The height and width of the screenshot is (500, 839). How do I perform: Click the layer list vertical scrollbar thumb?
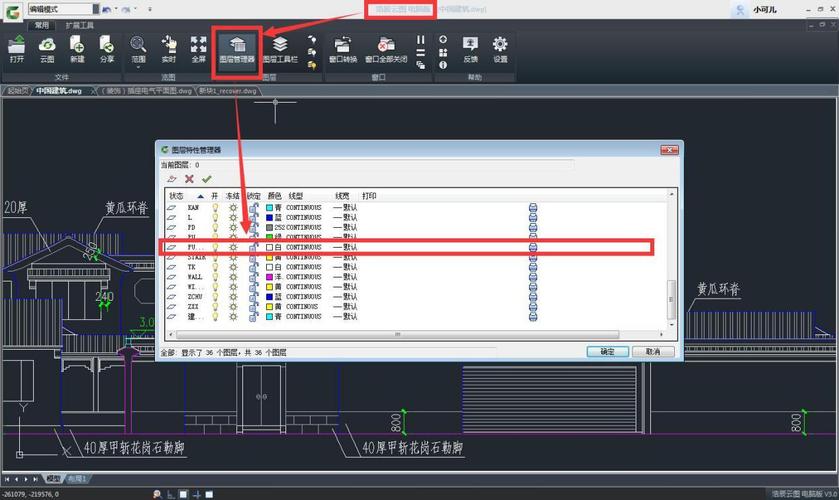coord(671,299)
